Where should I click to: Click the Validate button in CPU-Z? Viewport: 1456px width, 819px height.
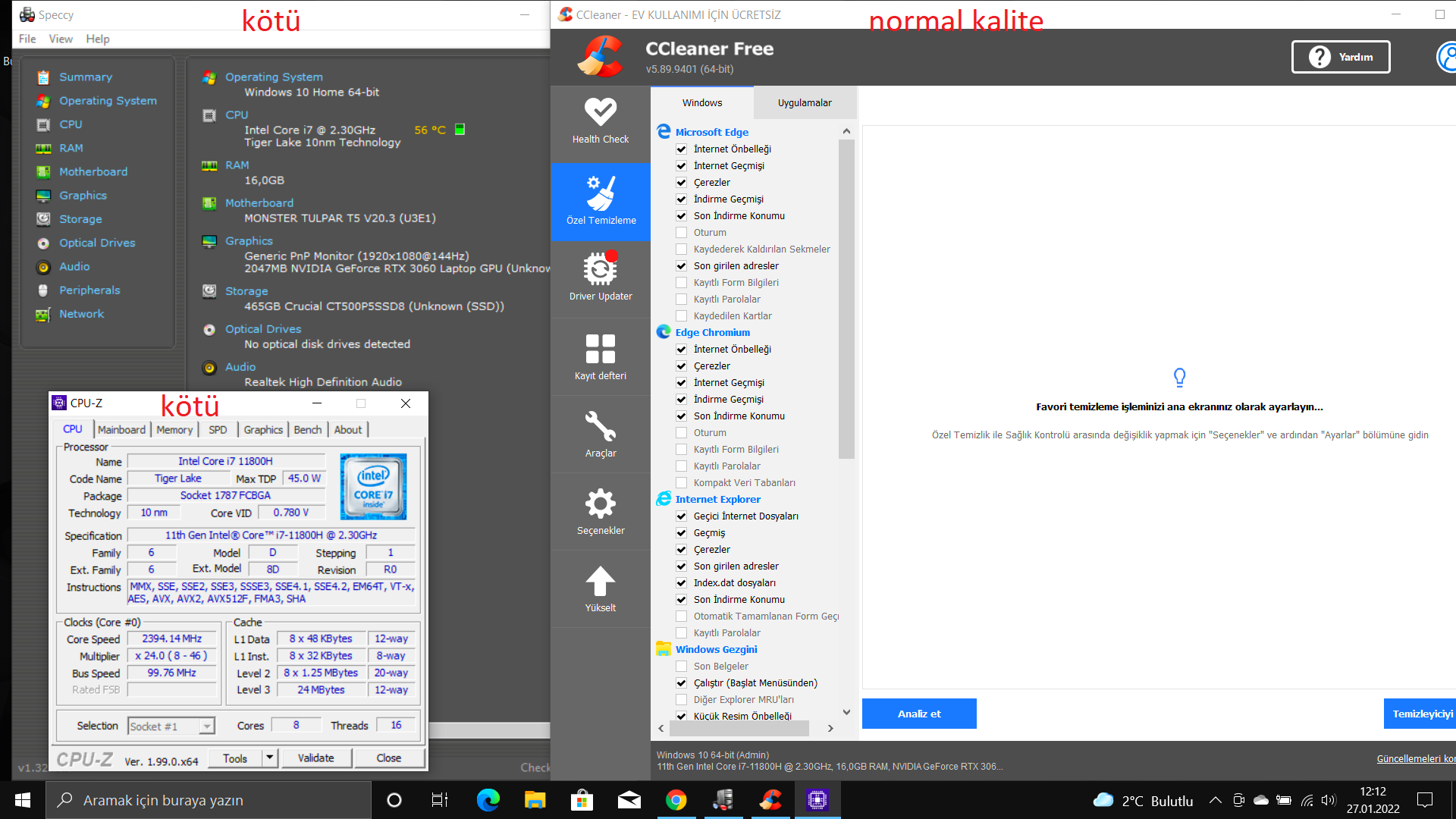click(315, 758)
